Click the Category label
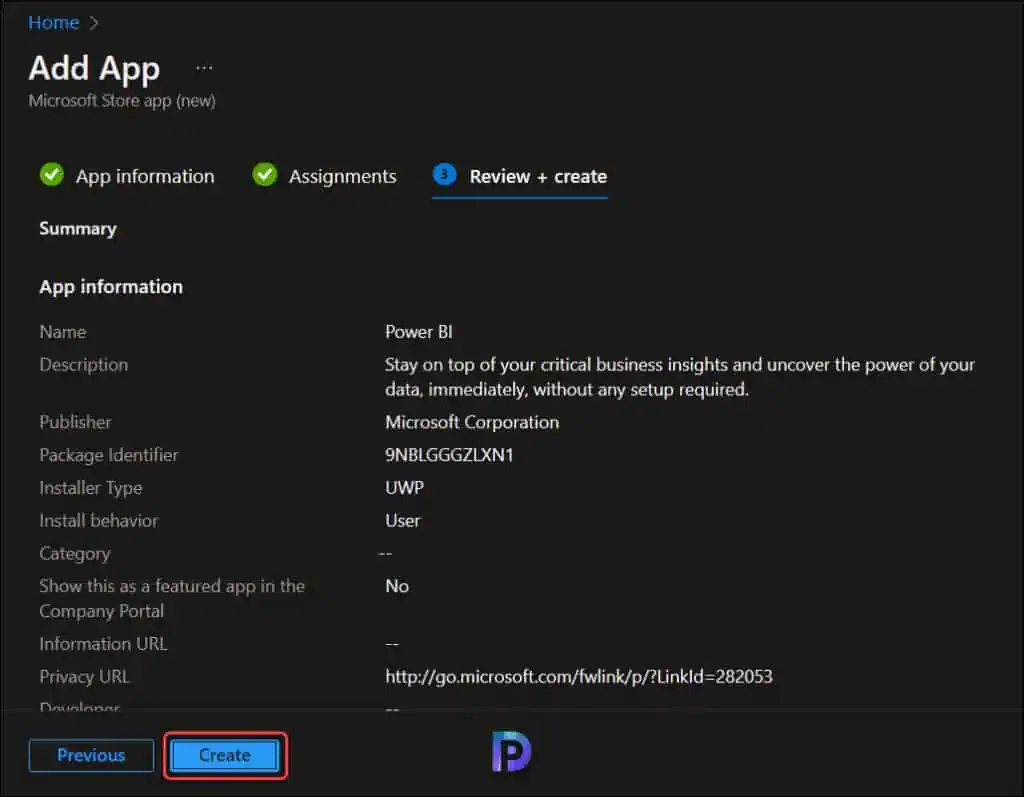Viewport: 1024px width, 797px height. click(74, 554)
